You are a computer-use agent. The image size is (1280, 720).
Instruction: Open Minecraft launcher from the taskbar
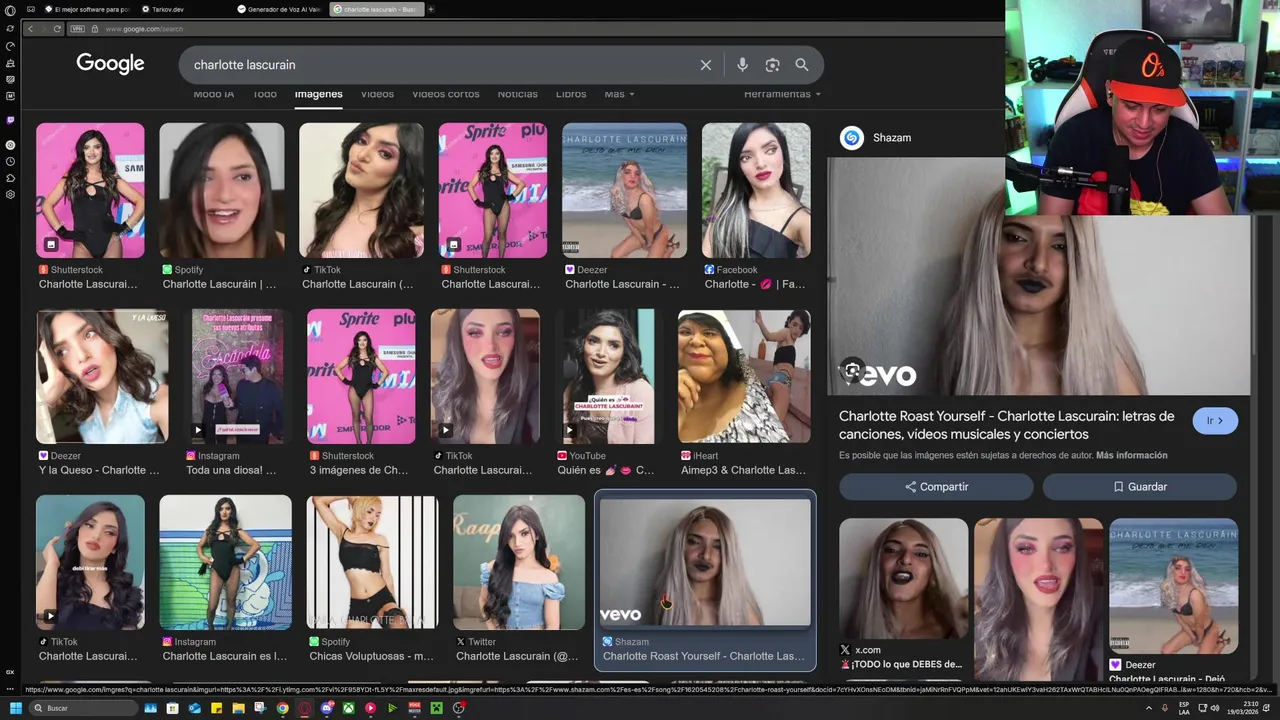coord(436,708)
